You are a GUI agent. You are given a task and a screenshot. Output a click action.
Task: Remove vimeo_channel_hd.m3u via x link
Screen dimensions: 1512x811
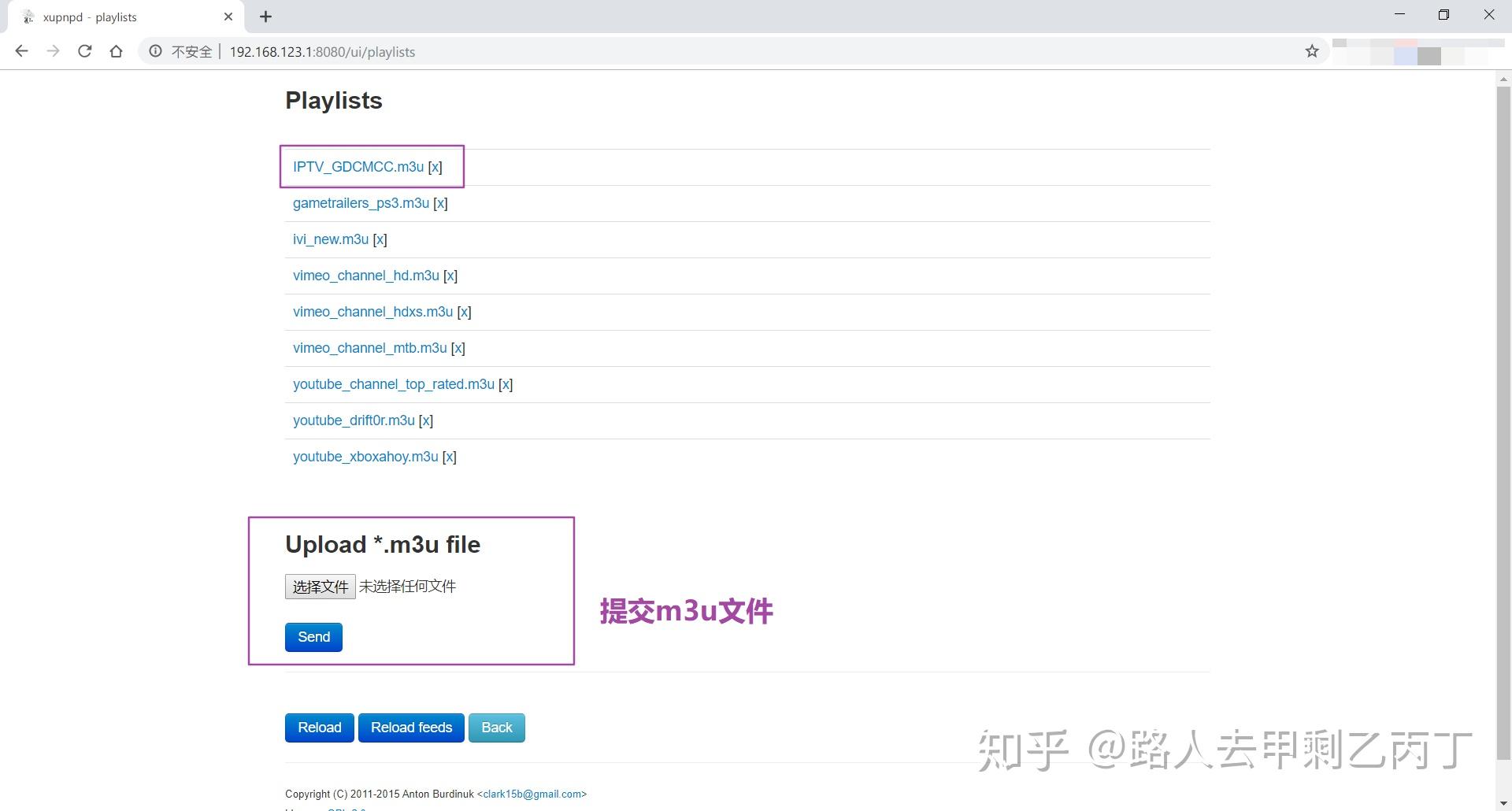(x=450, y=276)
